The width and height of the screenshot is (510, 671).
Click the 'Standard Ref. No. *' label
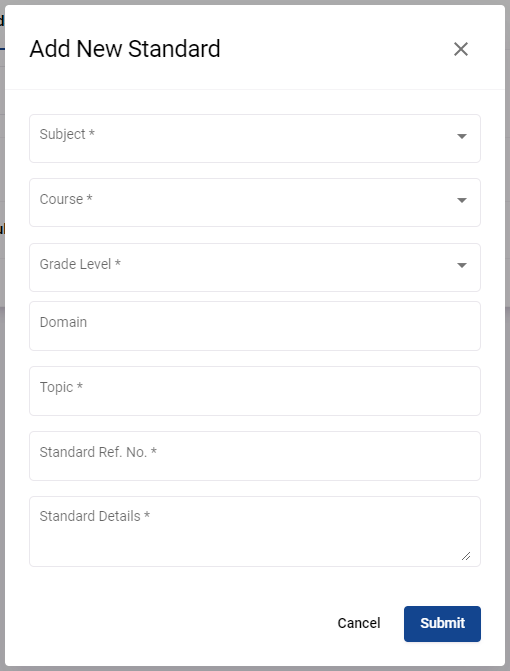coord(98,452)
